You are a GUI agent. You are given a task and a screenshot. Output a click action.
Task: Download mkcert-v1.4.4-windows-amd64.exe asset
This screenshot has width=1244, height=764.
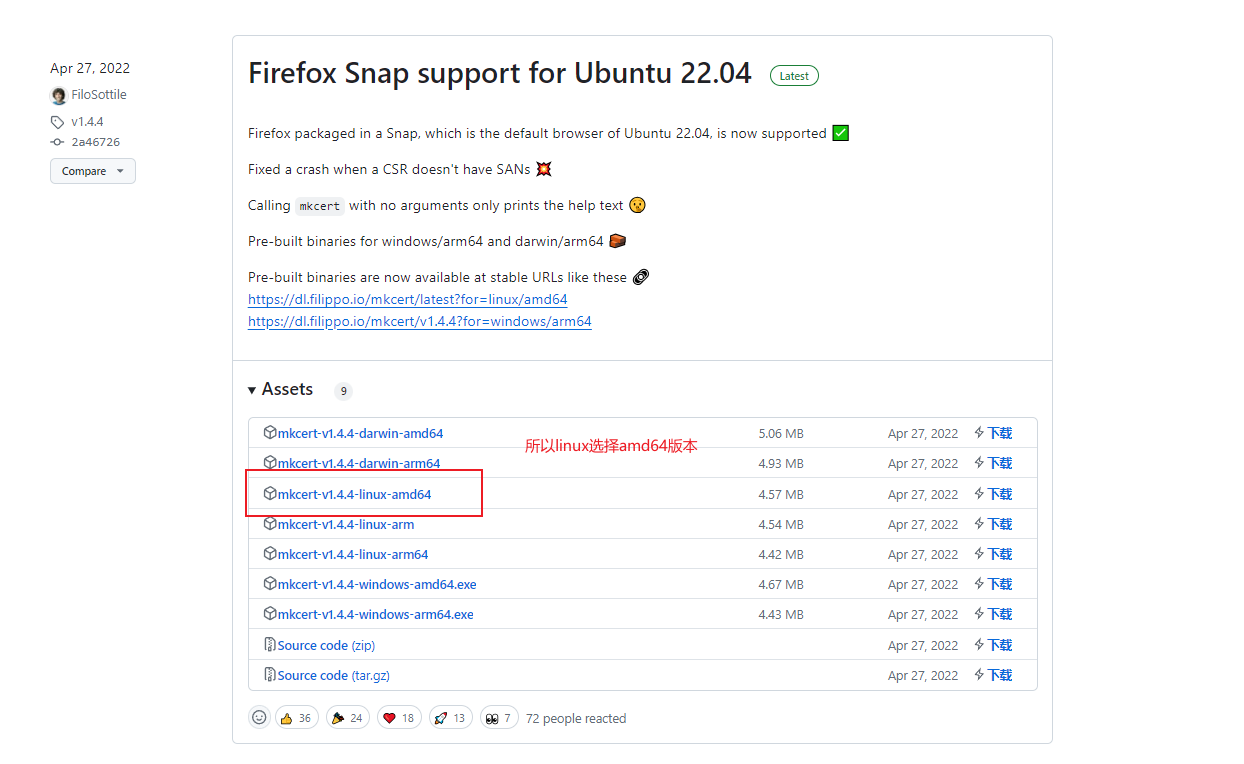pyautogui.click(x=376, y=584)
